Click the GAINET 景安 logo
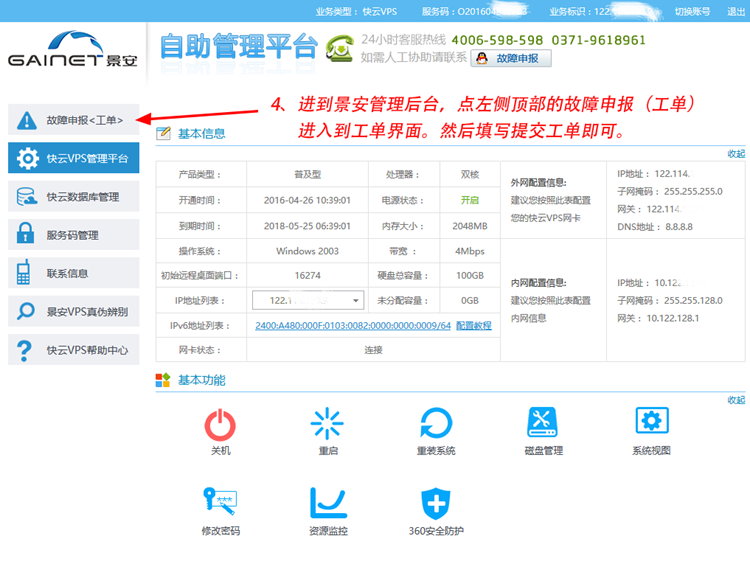The image size is (750, 564). pyautogui.click(x=73, y=49)
